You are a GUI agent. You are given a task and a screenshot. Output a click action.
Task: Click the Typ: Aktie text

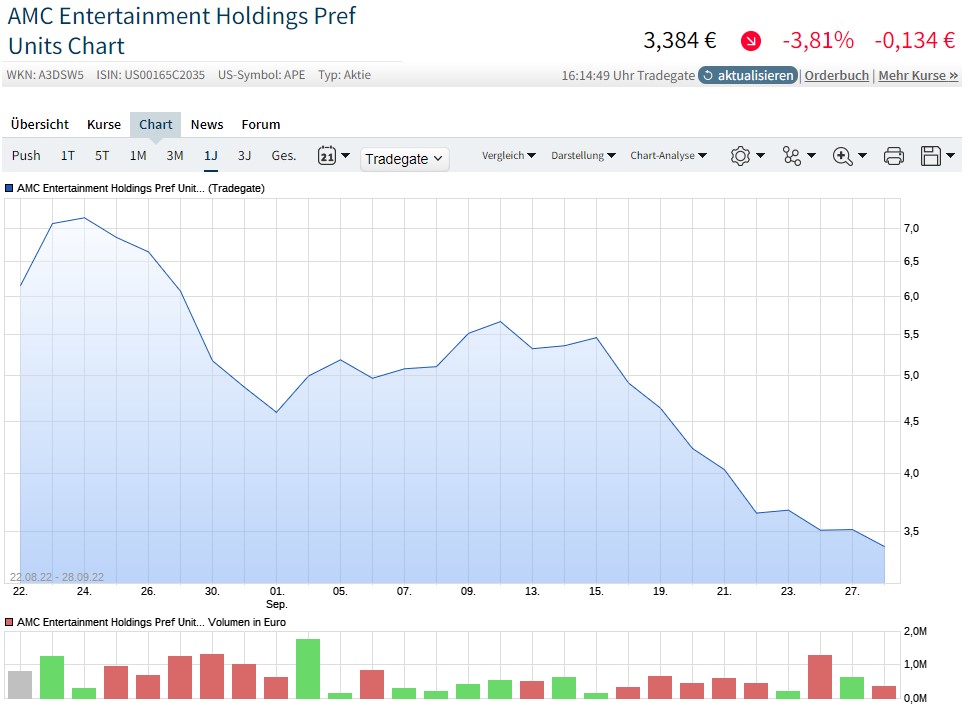(344, 75)
